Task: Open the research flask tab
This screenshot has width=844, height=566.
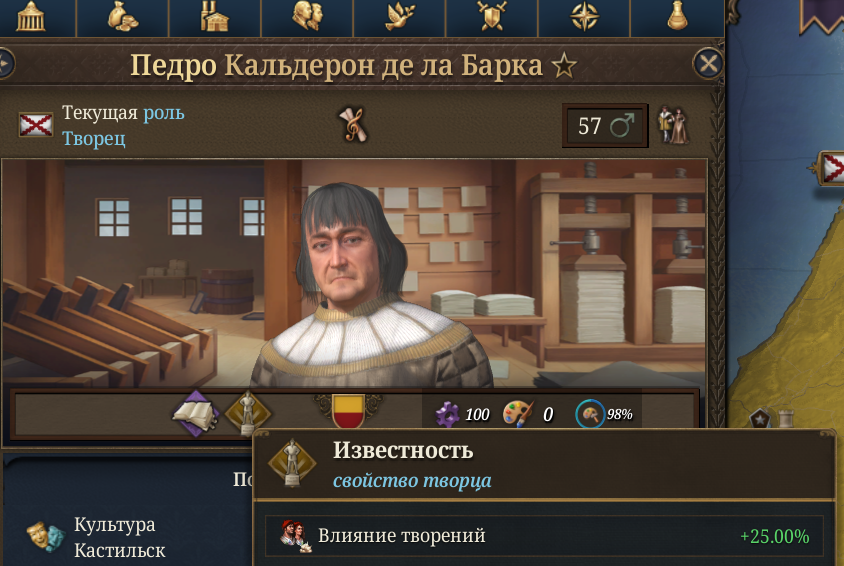Action: 677,16
